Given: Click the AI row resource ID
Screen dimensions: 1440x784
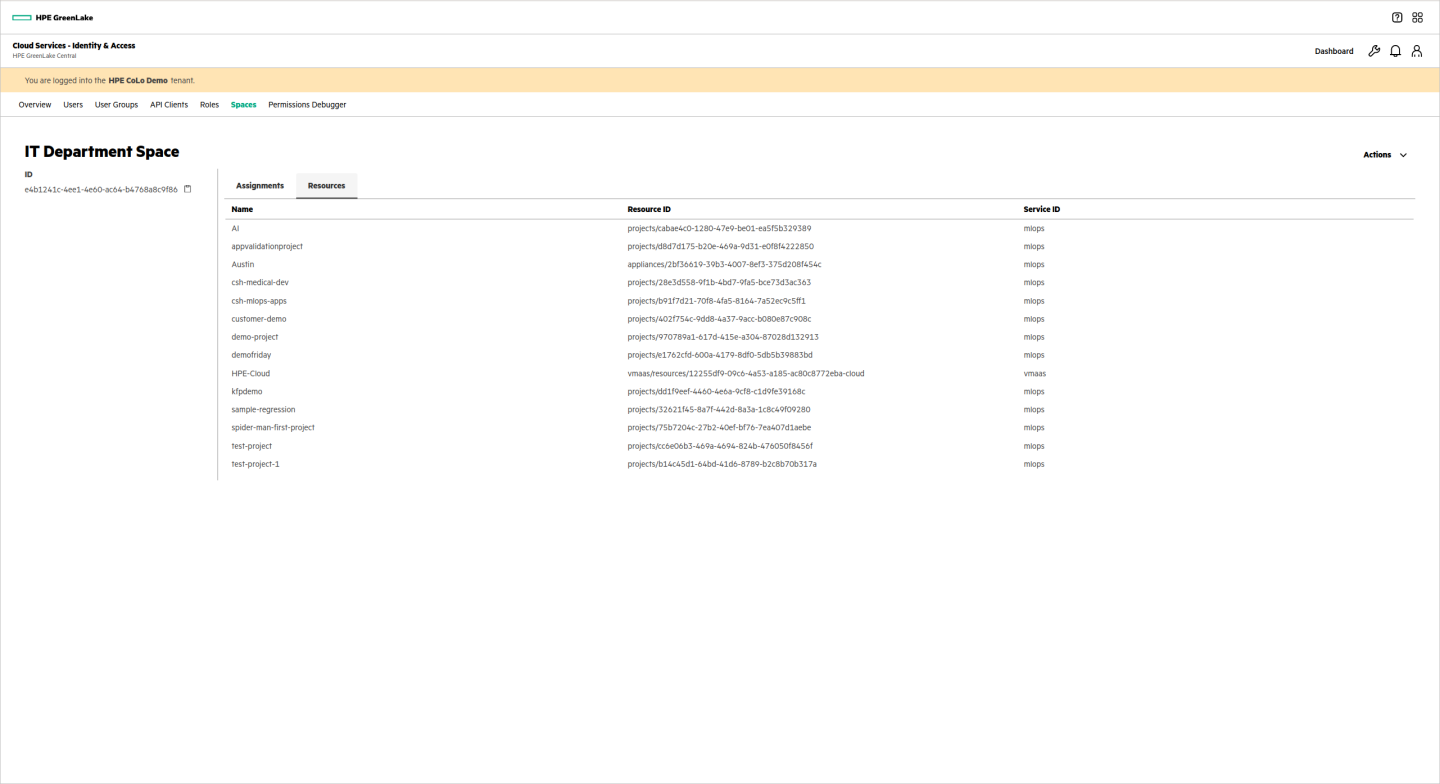Looking at the screenshot, I should [x=719, y=229].
